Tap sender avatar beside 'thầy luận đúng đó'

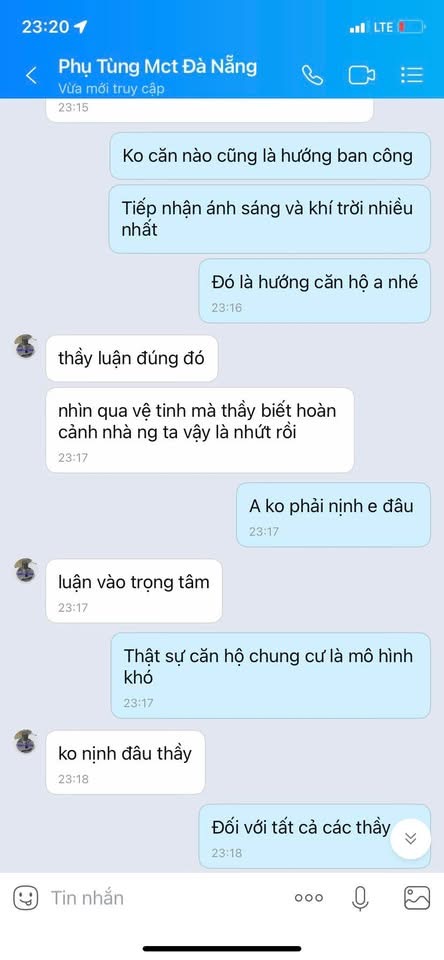[25, 347]
